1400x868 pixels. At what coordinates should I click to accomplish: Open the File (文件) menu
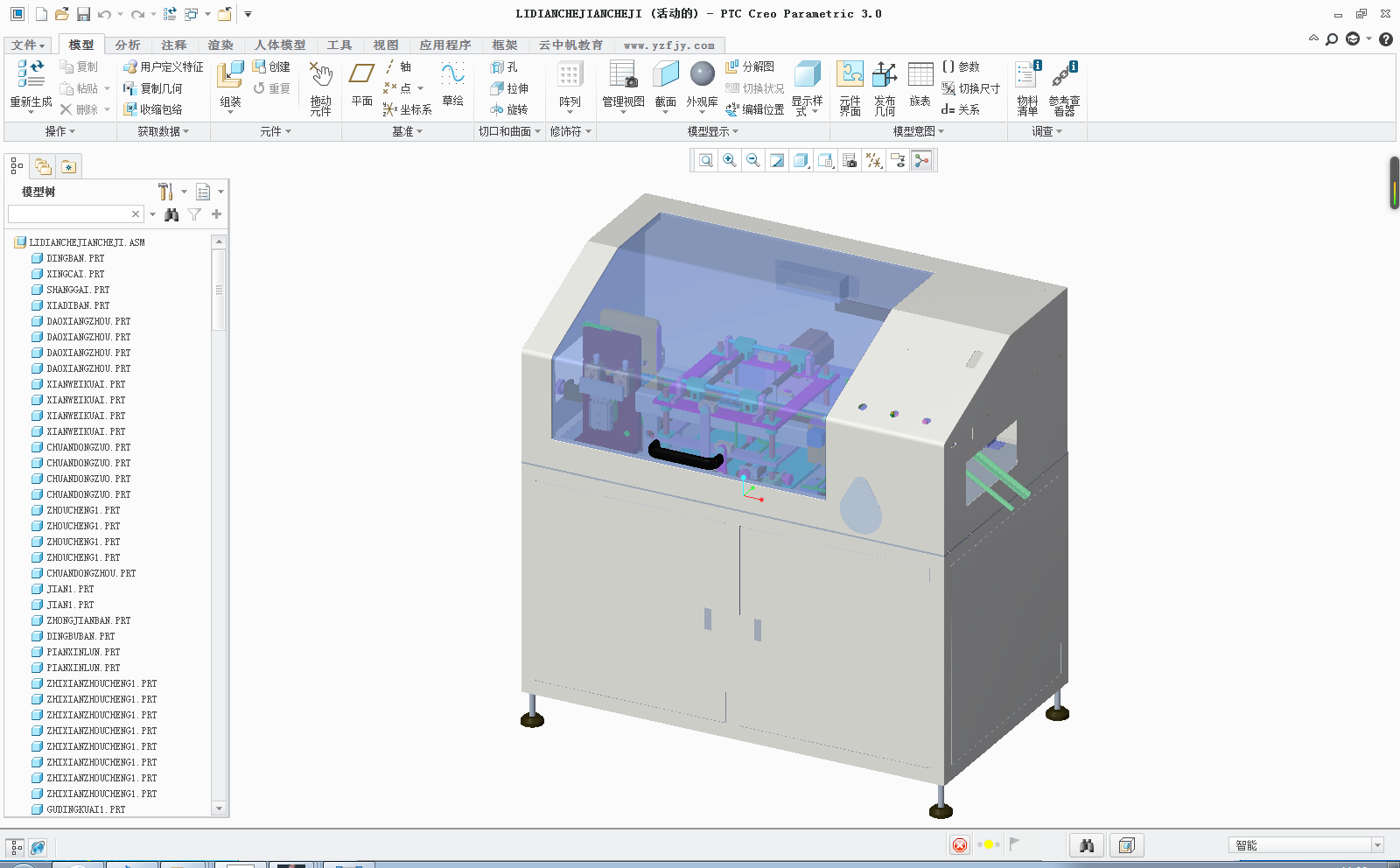(x=28, y=45)
